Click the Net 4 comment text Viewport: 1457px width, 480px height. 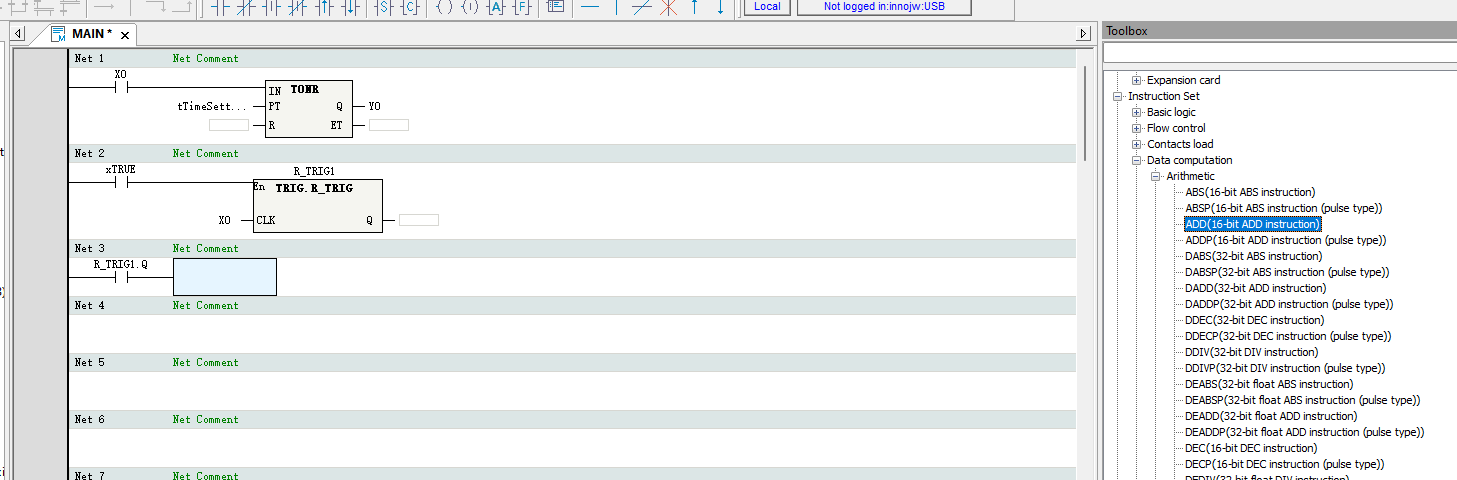point(205,305)
